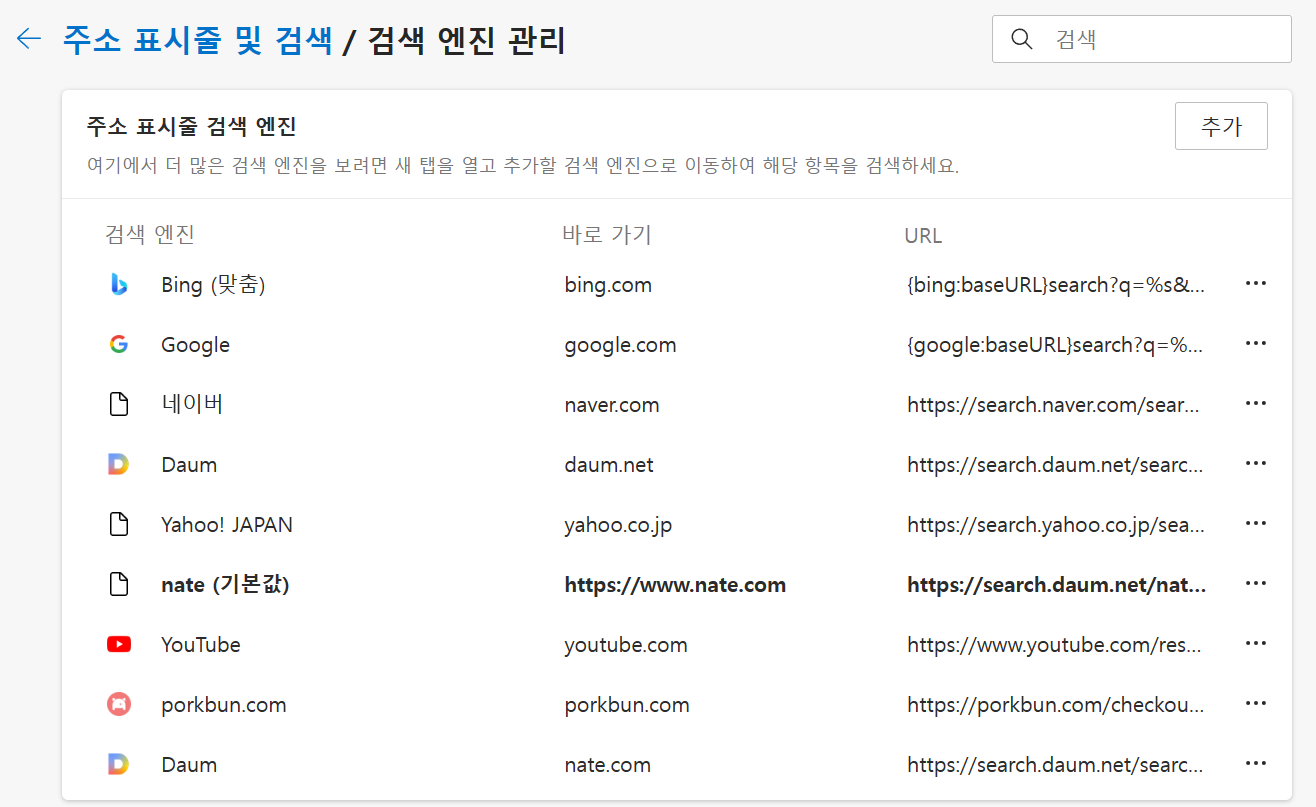Click Daum icon in daum.net row
This screenshot has width=1316, height=807.
pos(119,465)
